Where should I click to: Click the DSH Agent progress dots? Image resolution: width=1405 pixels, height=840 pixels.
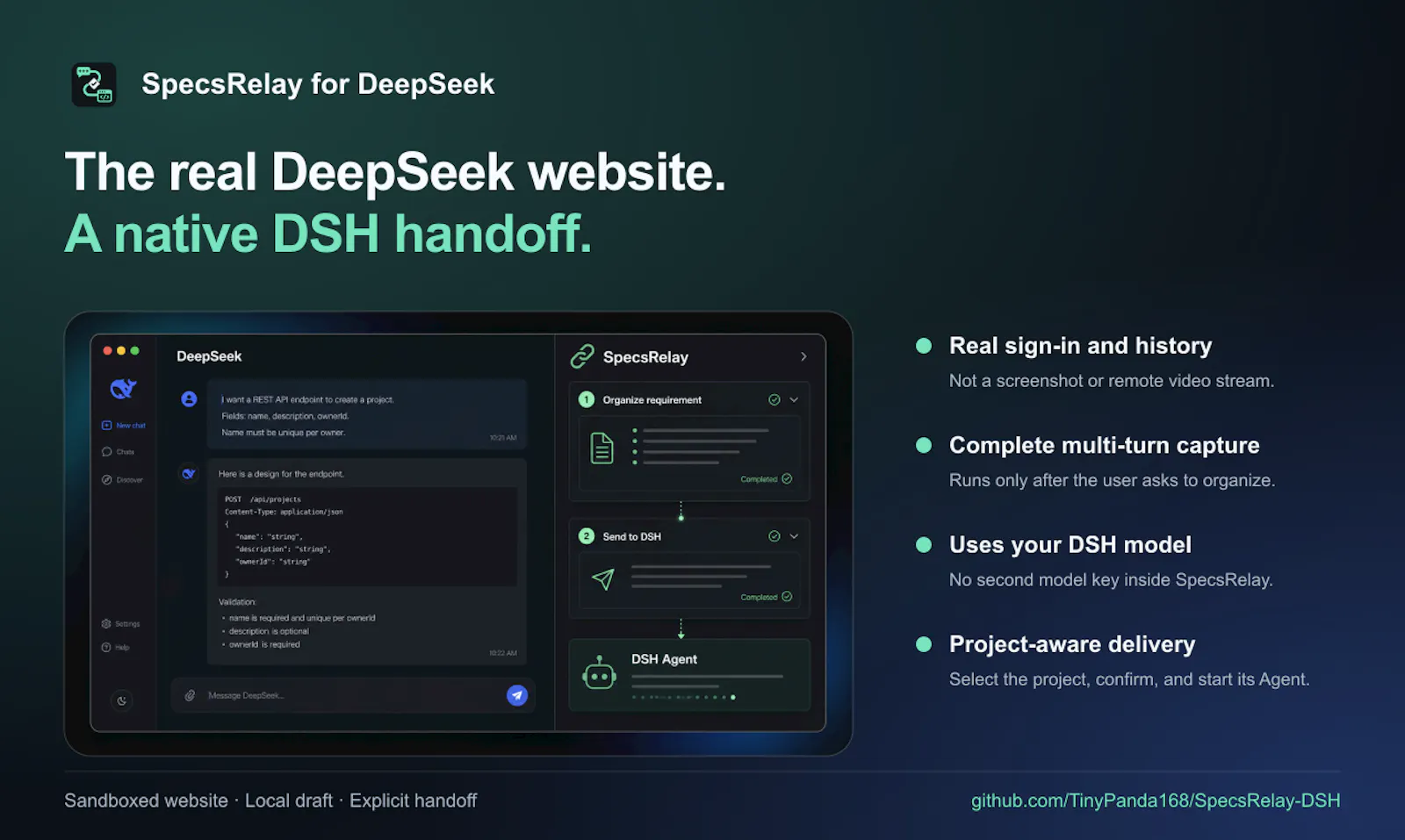click(684, 698)
